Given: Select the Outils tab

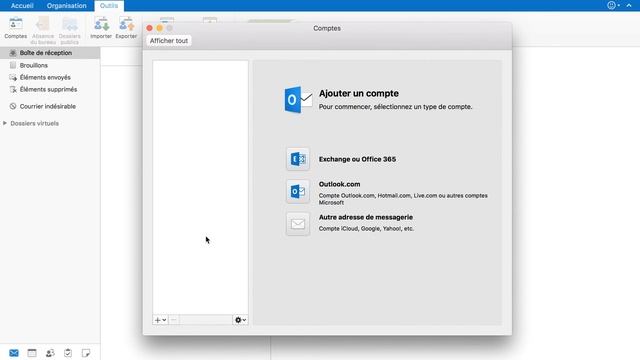Looking at the screenshot, I should 109,6.
